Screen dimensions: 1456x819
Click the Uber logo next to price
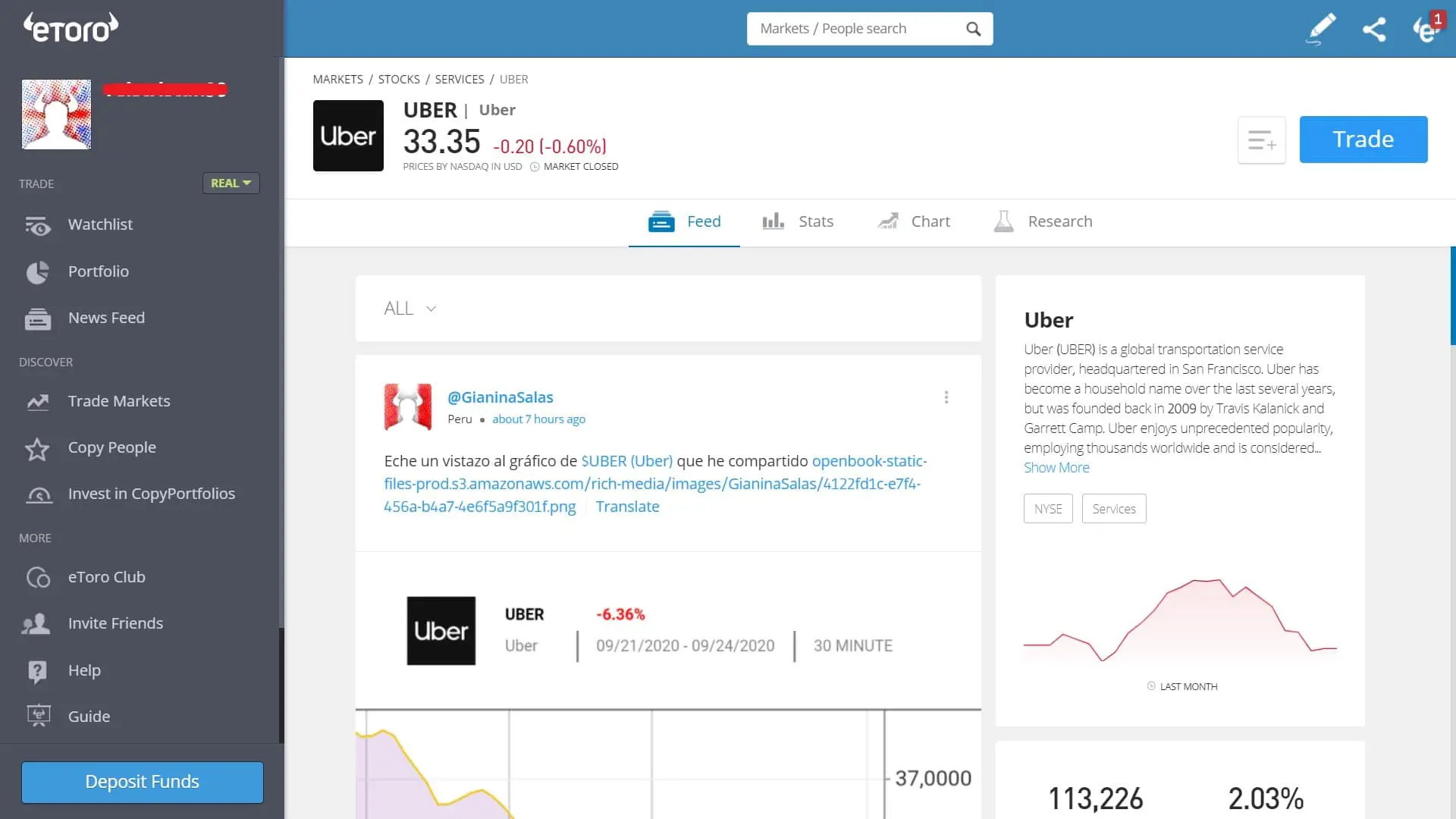click(348, 136)
